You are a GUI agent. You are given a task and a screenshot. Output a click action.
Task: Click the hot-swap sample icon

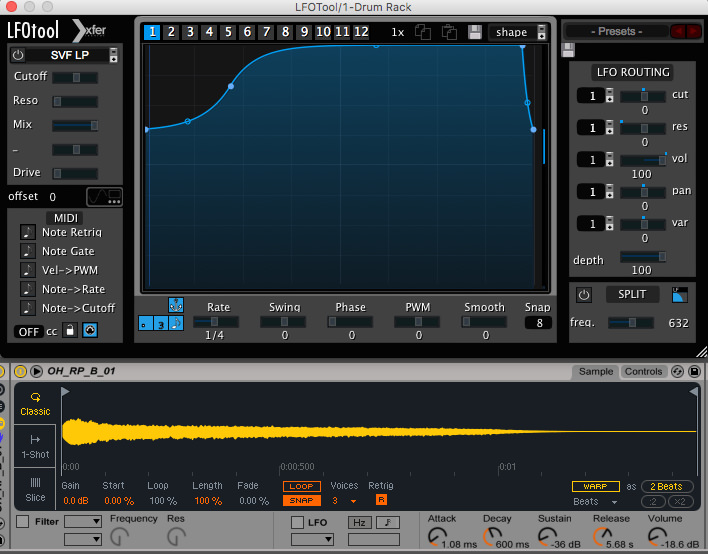click(x=677, y=371)
